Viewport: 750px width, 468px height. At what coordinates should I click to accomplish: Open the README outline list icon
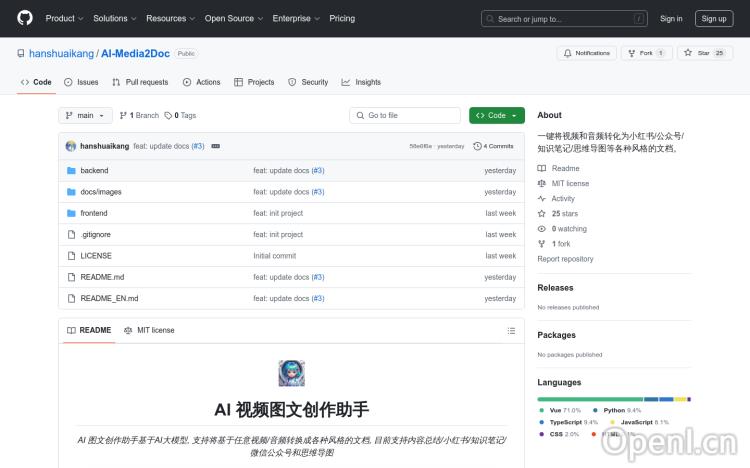511,331
